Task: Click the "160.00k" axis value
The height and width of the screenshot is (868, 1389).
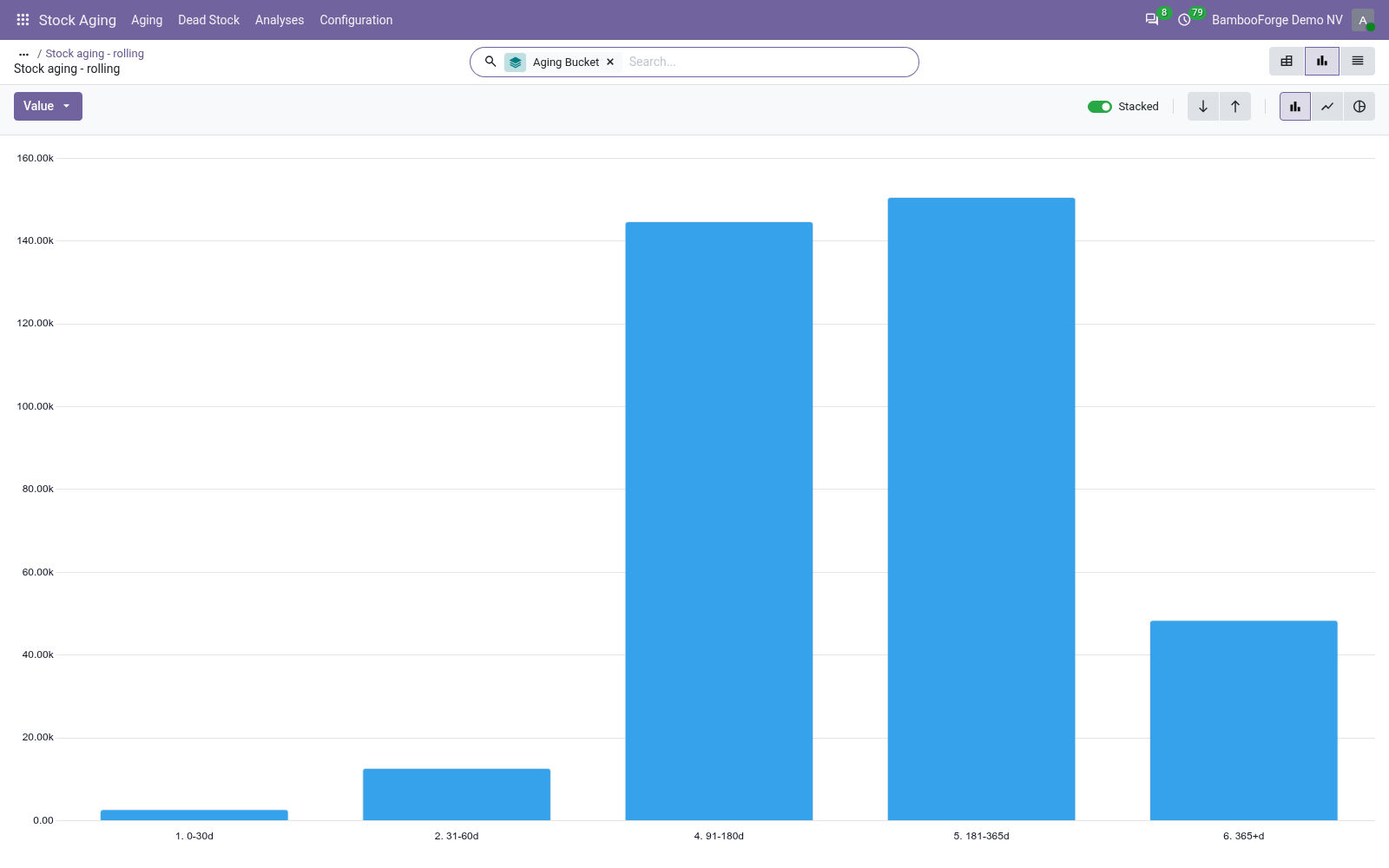Action: pos(36,158)
